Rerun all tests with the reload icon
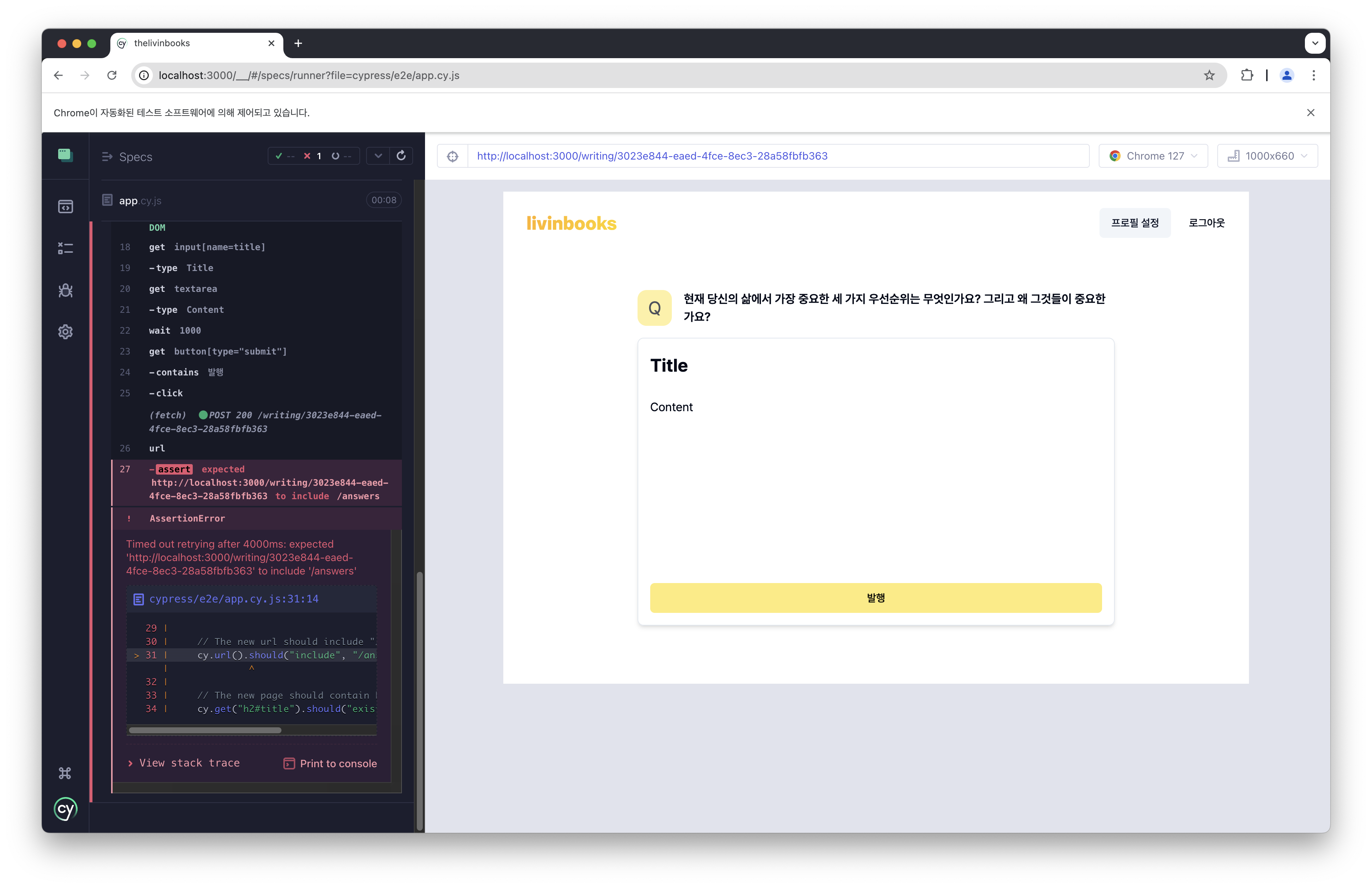The height and width of the screenshot is (888, 1372). (401, 155)
